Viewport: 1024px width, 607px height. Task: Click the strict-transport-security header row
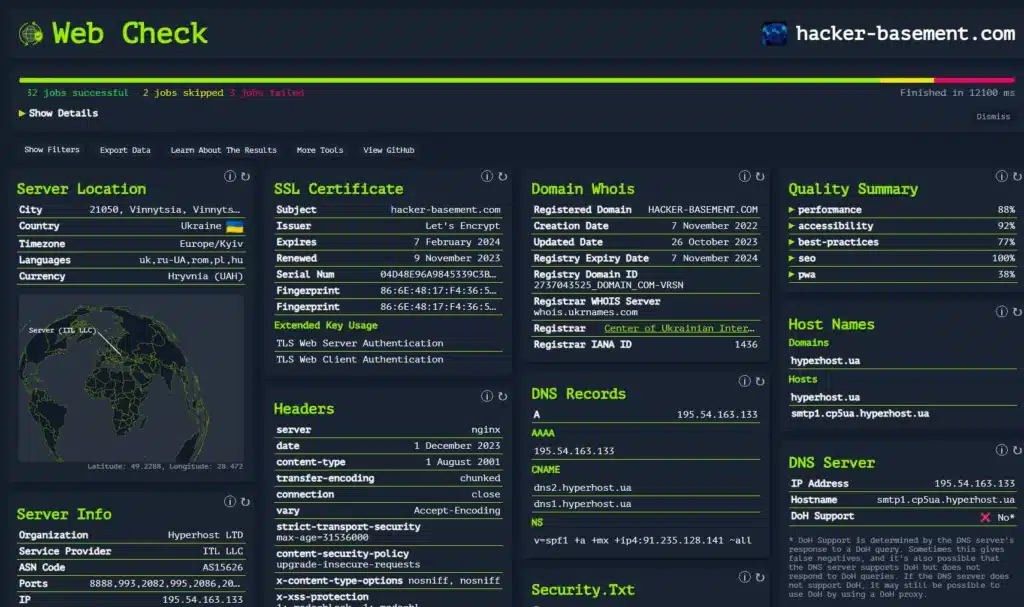coord(388,532)
